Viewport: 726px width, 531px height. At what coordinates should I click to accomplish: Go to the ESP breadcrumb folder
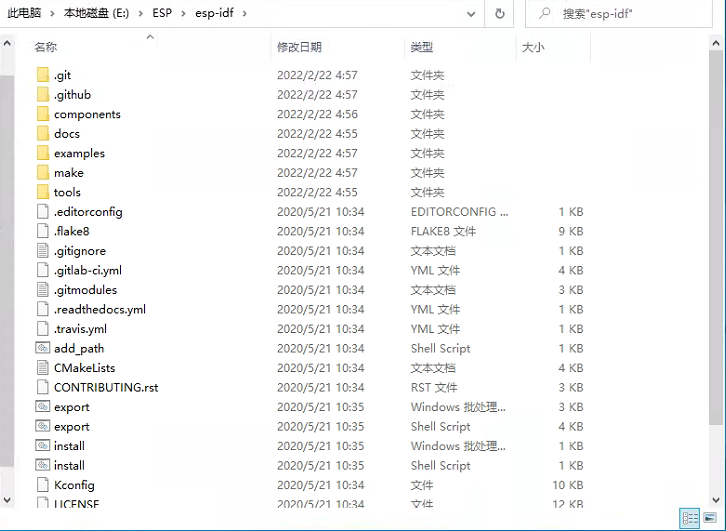point(162,13)
